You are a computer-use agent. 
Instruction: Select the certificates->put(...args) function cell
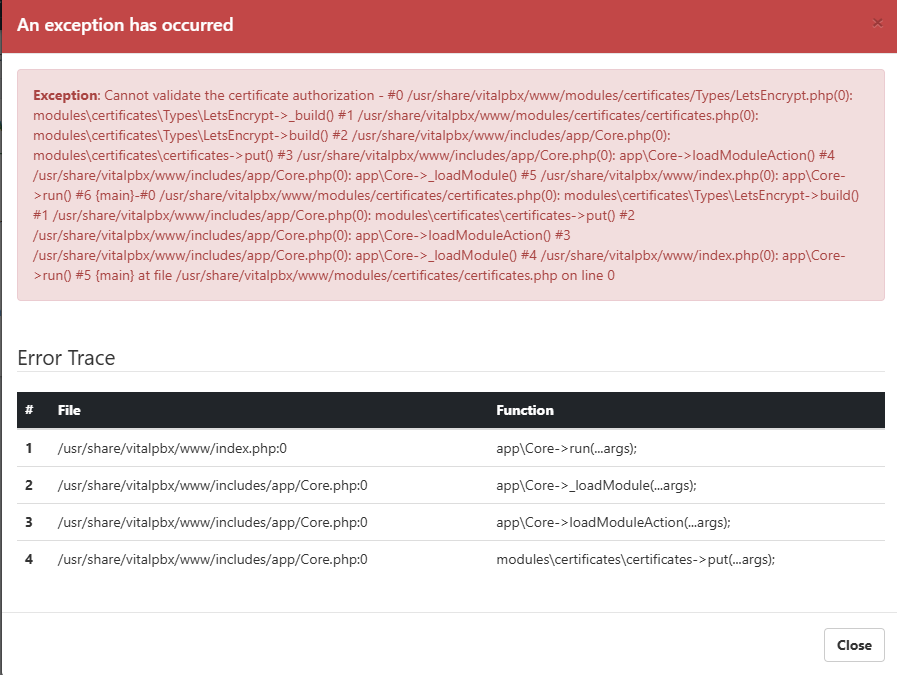tap(636, 559)
